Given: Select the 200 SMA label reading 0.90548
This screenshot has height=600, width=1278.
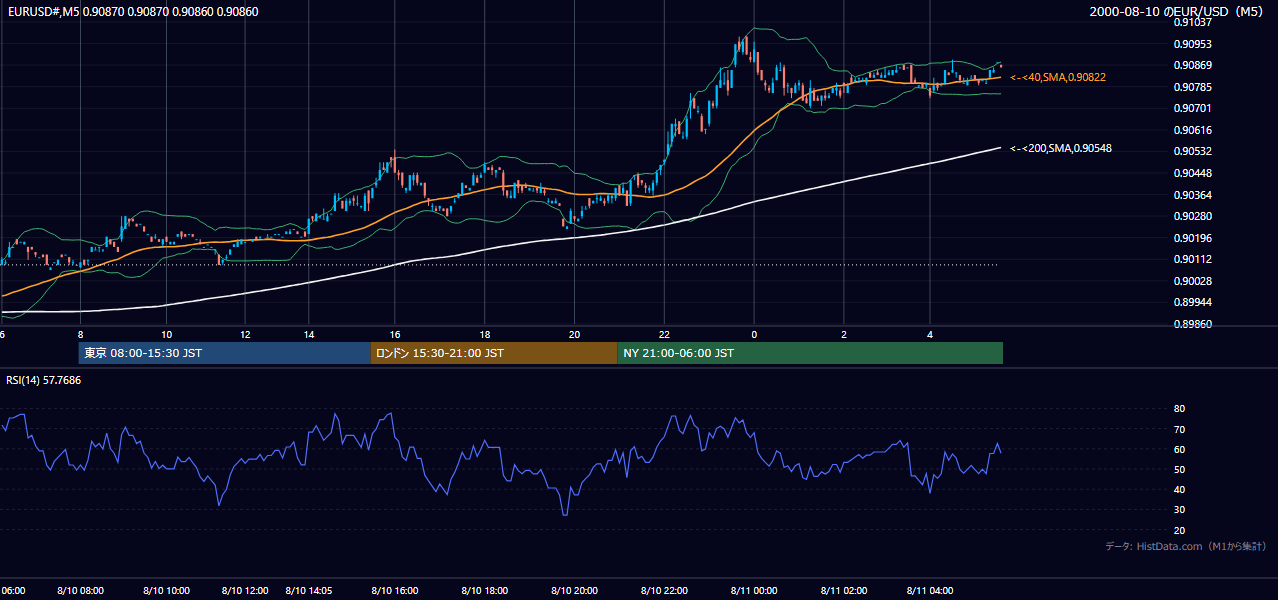Looking at the screenshot, I should (1061, 148).
